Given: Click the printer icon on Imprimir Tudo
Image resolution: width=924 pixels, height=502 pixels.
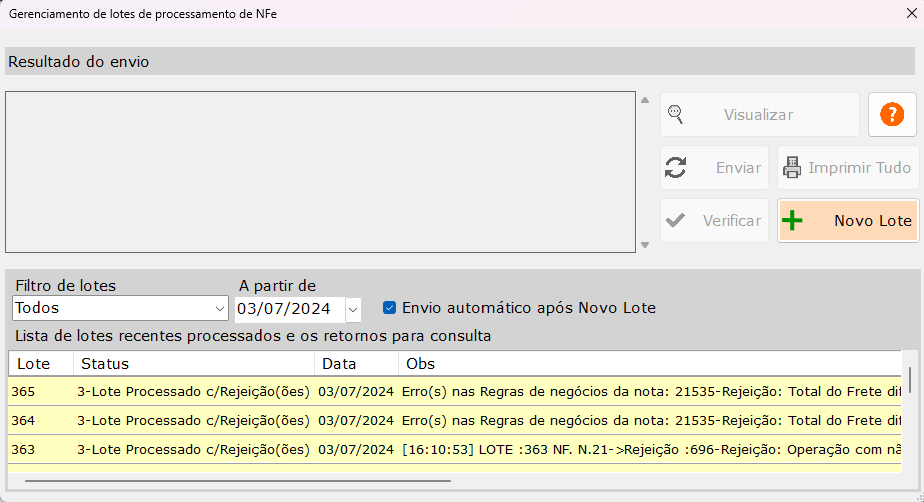Looking at the screenshot, I should click(792, 168).
